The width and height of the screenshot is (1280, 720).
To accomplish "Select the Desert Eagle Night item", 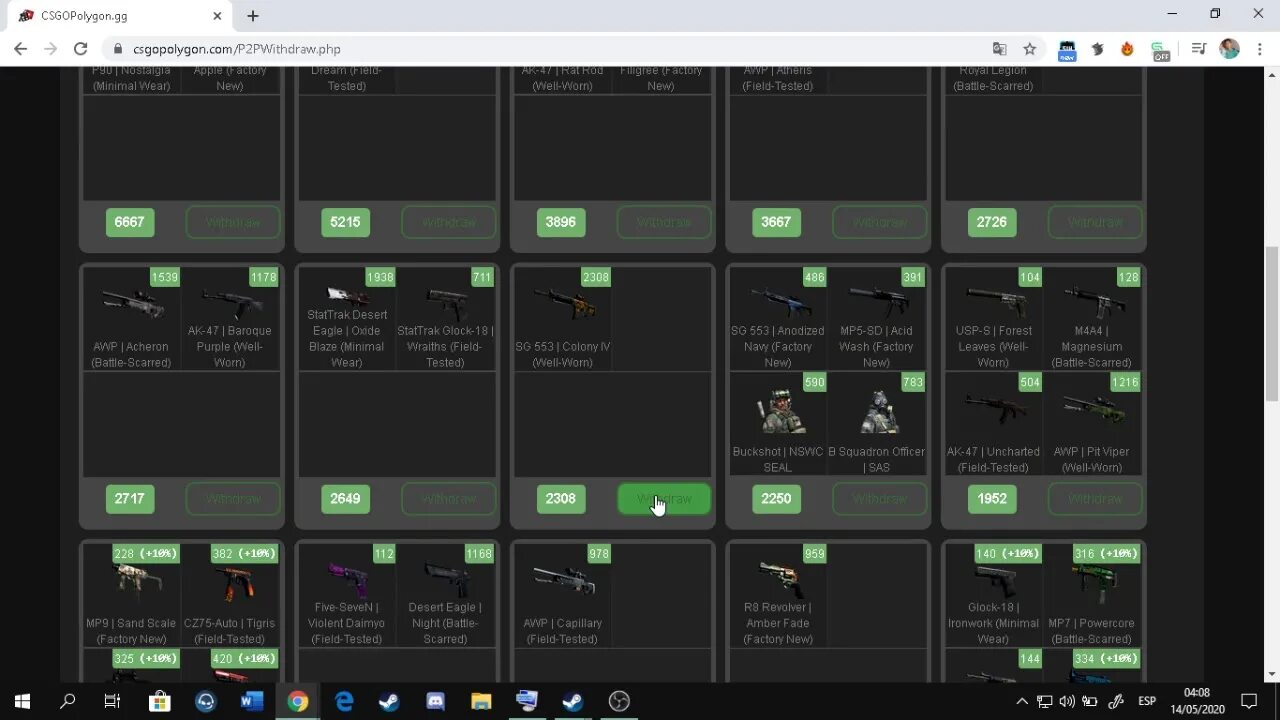I will pyautogui.click(x=445, y=596).
